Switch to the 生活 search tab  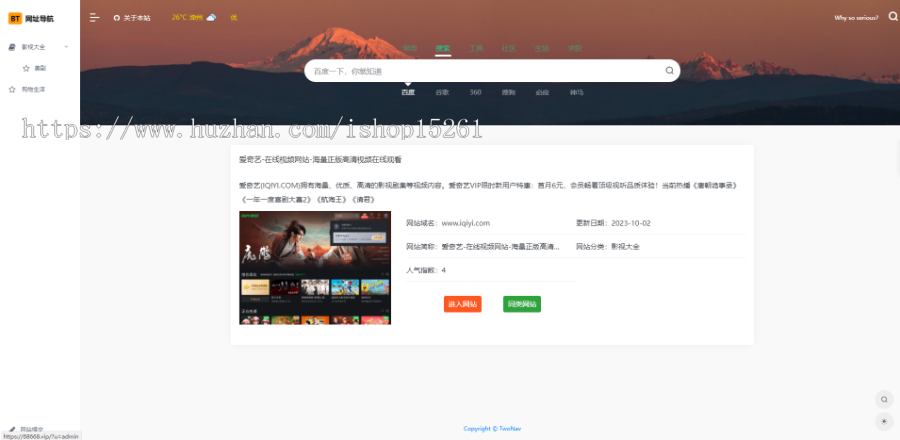(542, 49)
